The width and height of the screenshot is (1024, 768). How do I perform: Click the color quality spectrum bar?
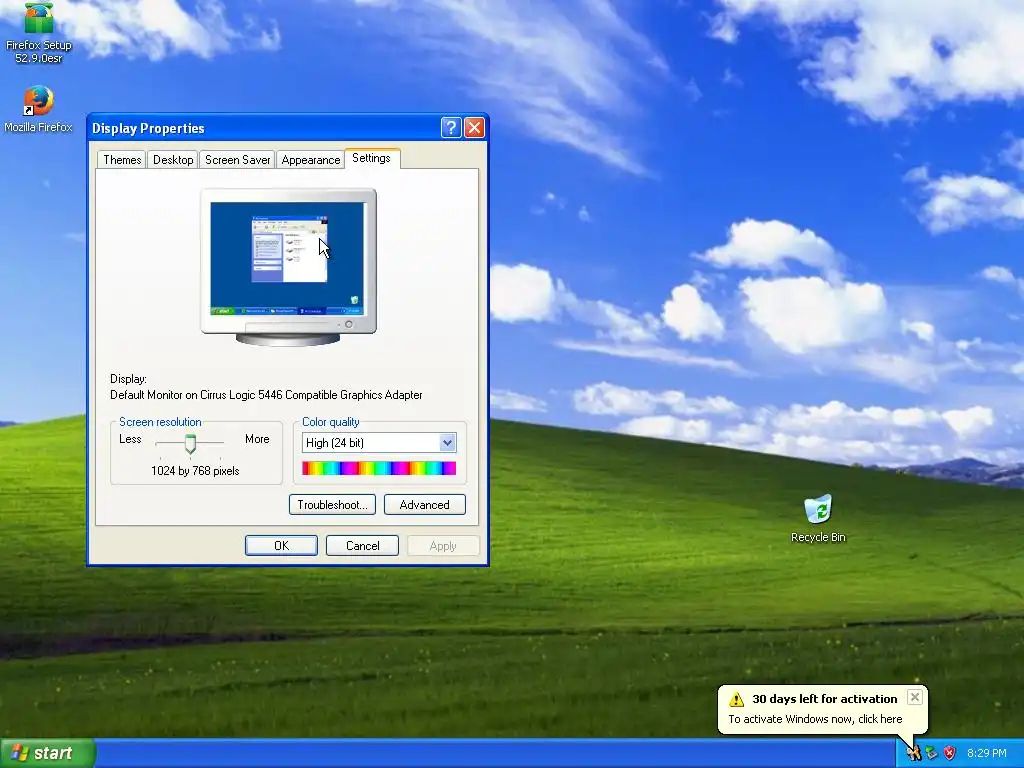(379, 468)
